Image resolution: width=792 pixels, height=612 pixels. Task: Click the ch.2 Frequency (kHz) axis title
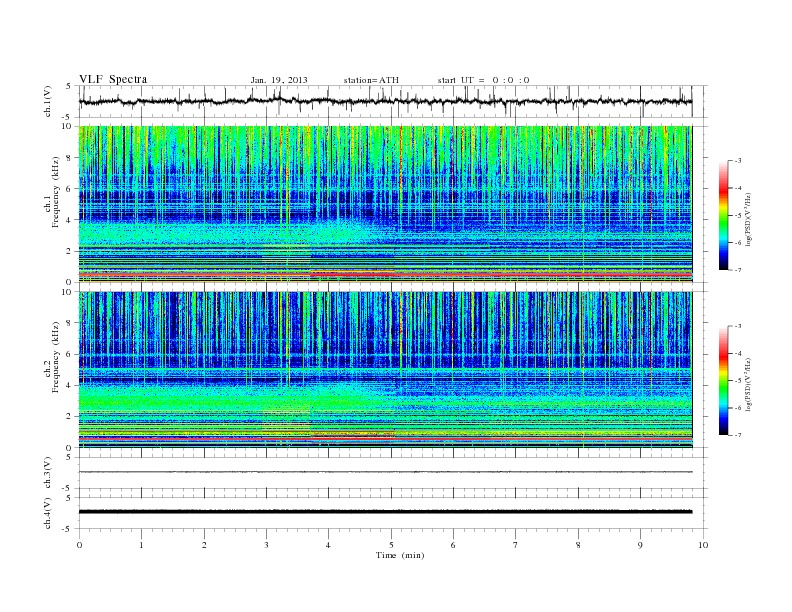pyautogui.click(x=52, y=358)
